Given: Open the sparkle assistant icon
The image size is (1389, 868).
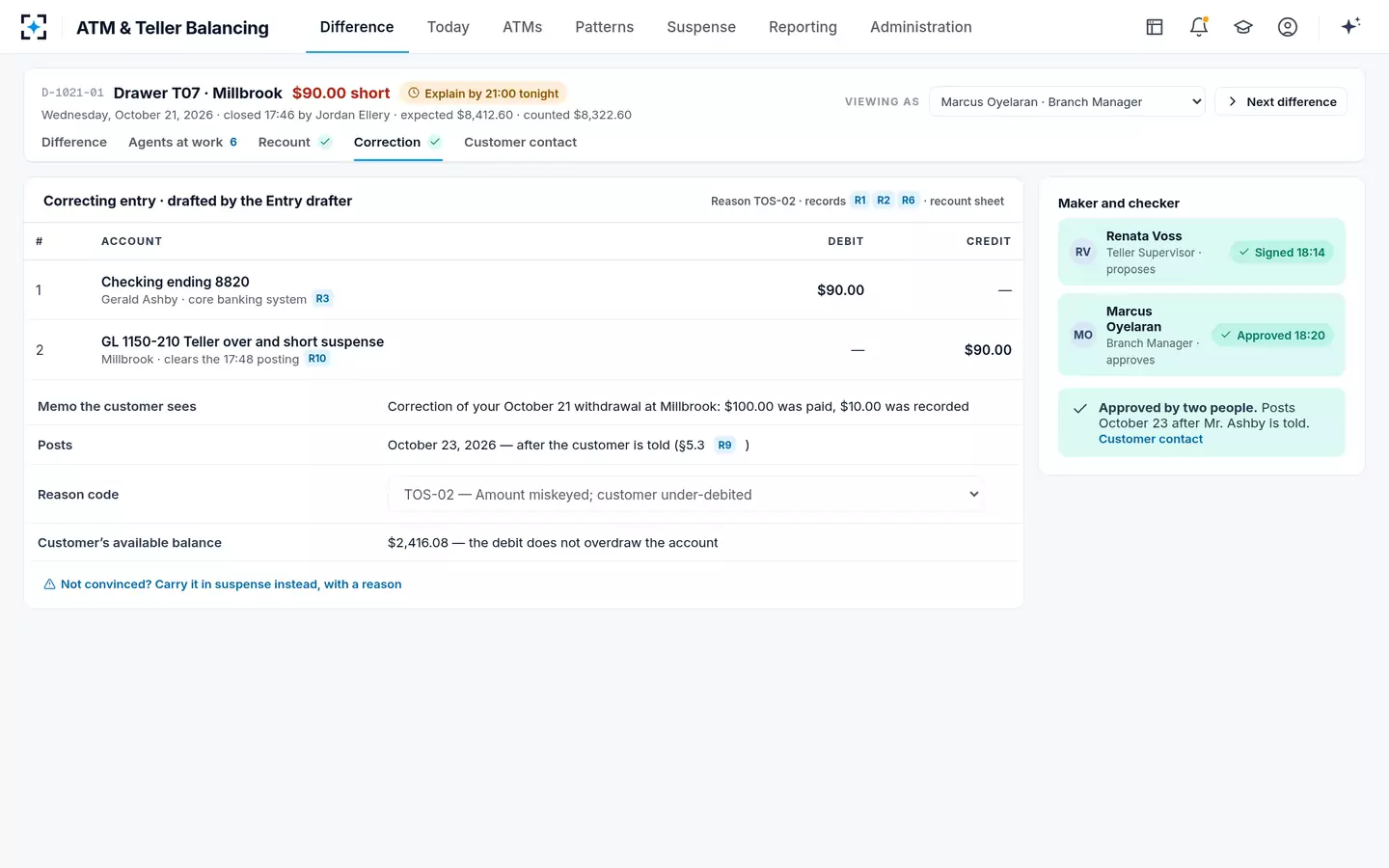Looking at the screenshot, I should 1350,26.
